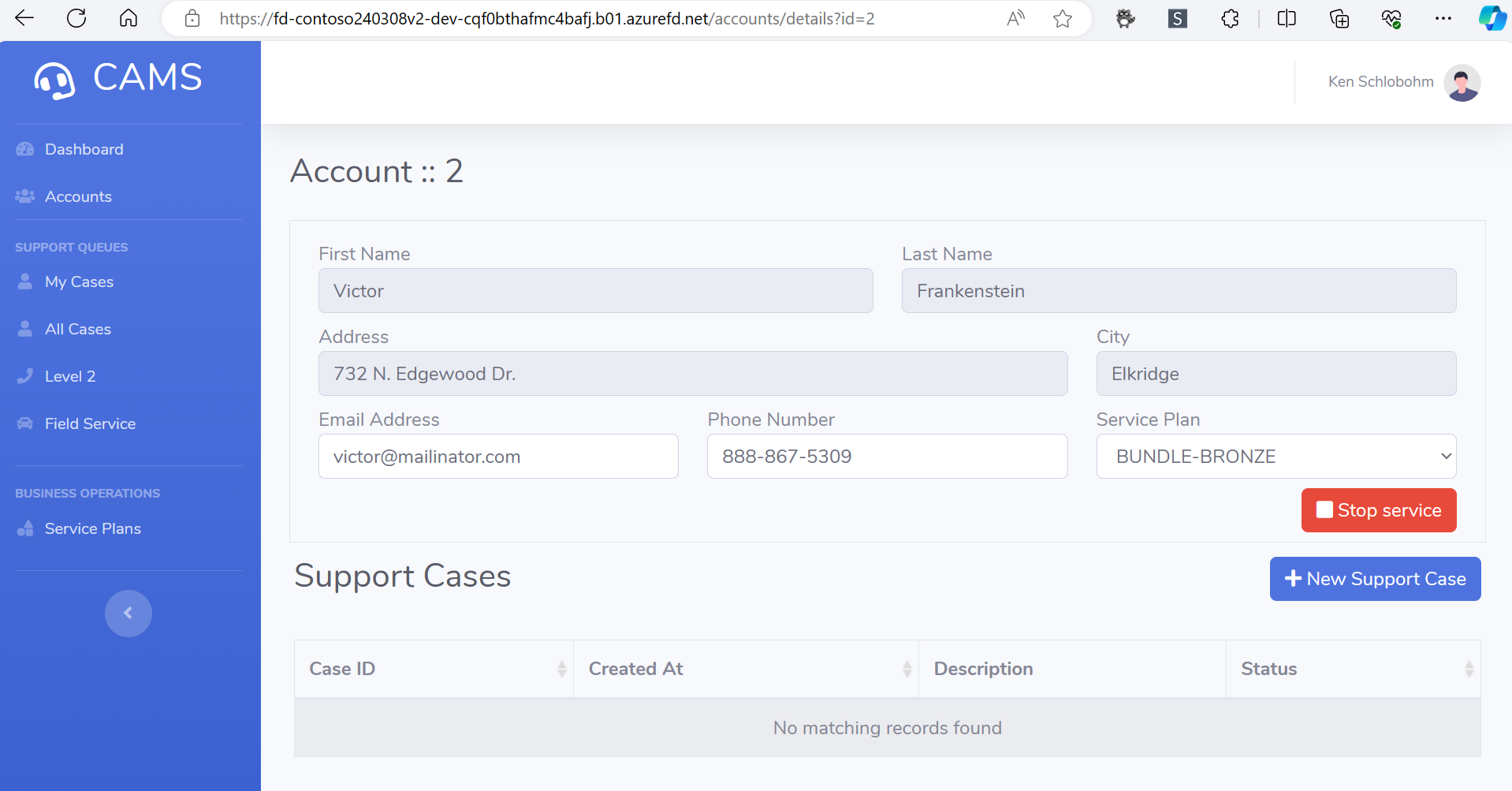The image size is (1512, 791).
Task: Click the Last Name field Frankenstein
Action: coord(1179,291)
